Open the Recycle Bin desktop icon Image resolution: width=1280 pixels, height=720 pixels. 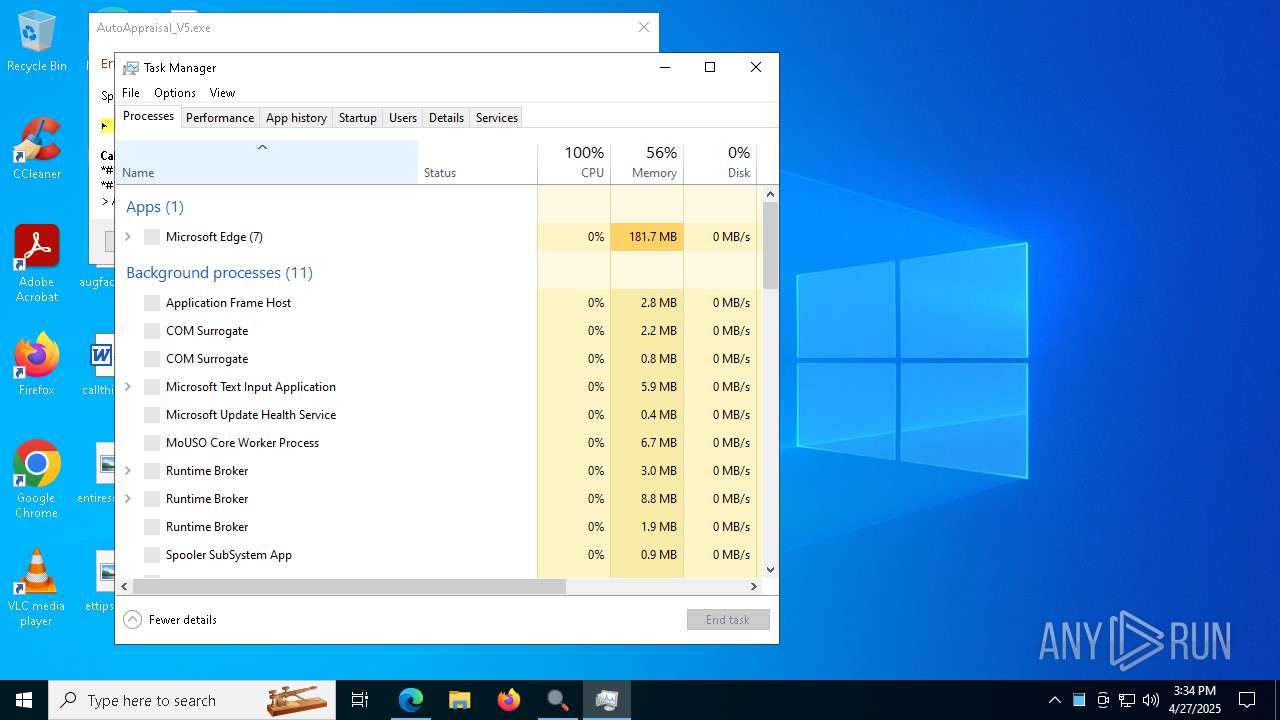point(37,41)
